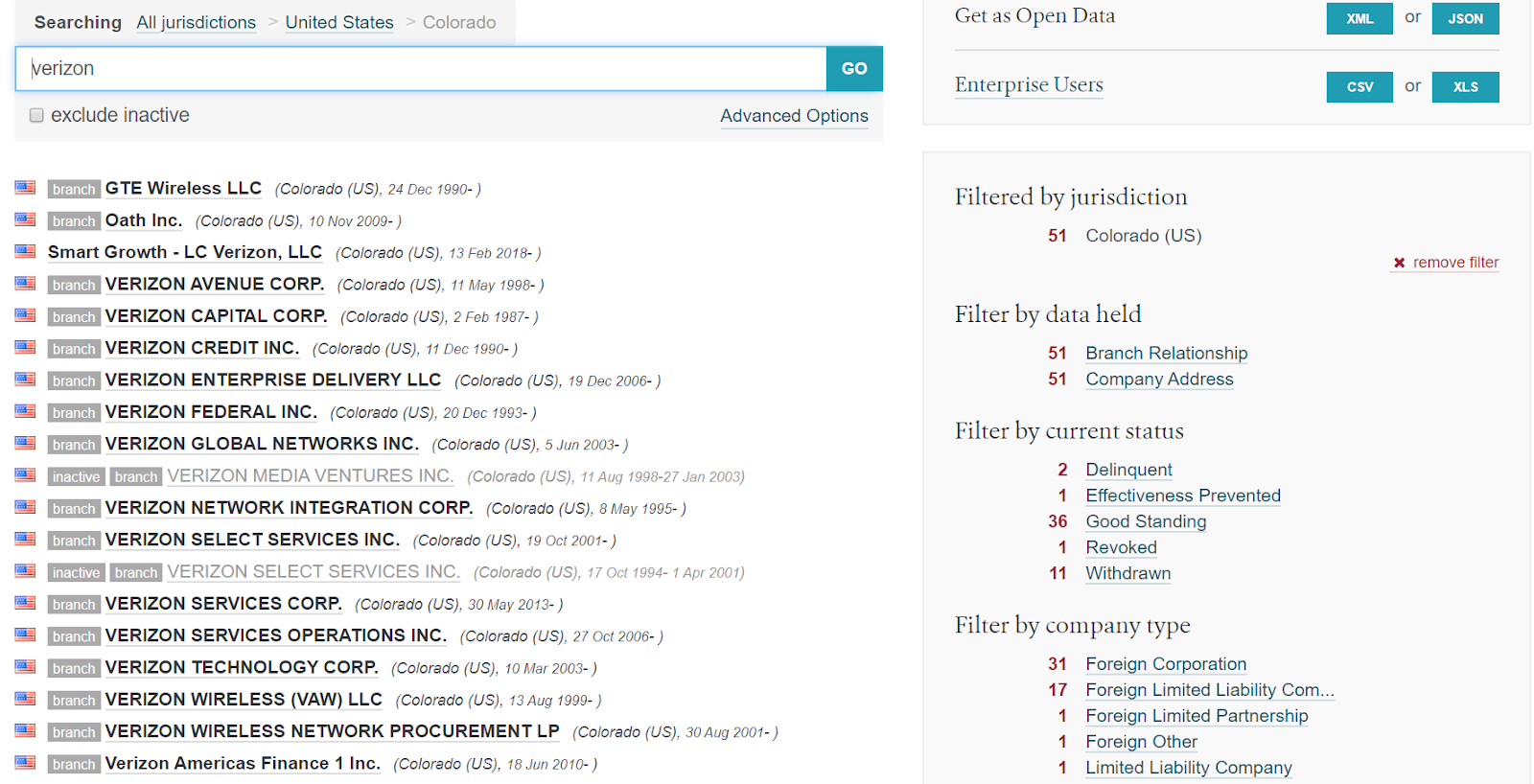Click the flag icon beside VERIZON CAPITAL CORP.

pos(25,315)
